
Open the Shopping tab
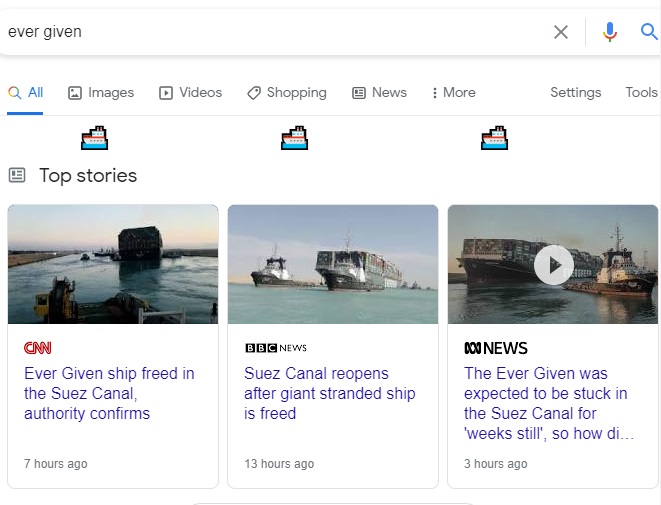(287, 93)
